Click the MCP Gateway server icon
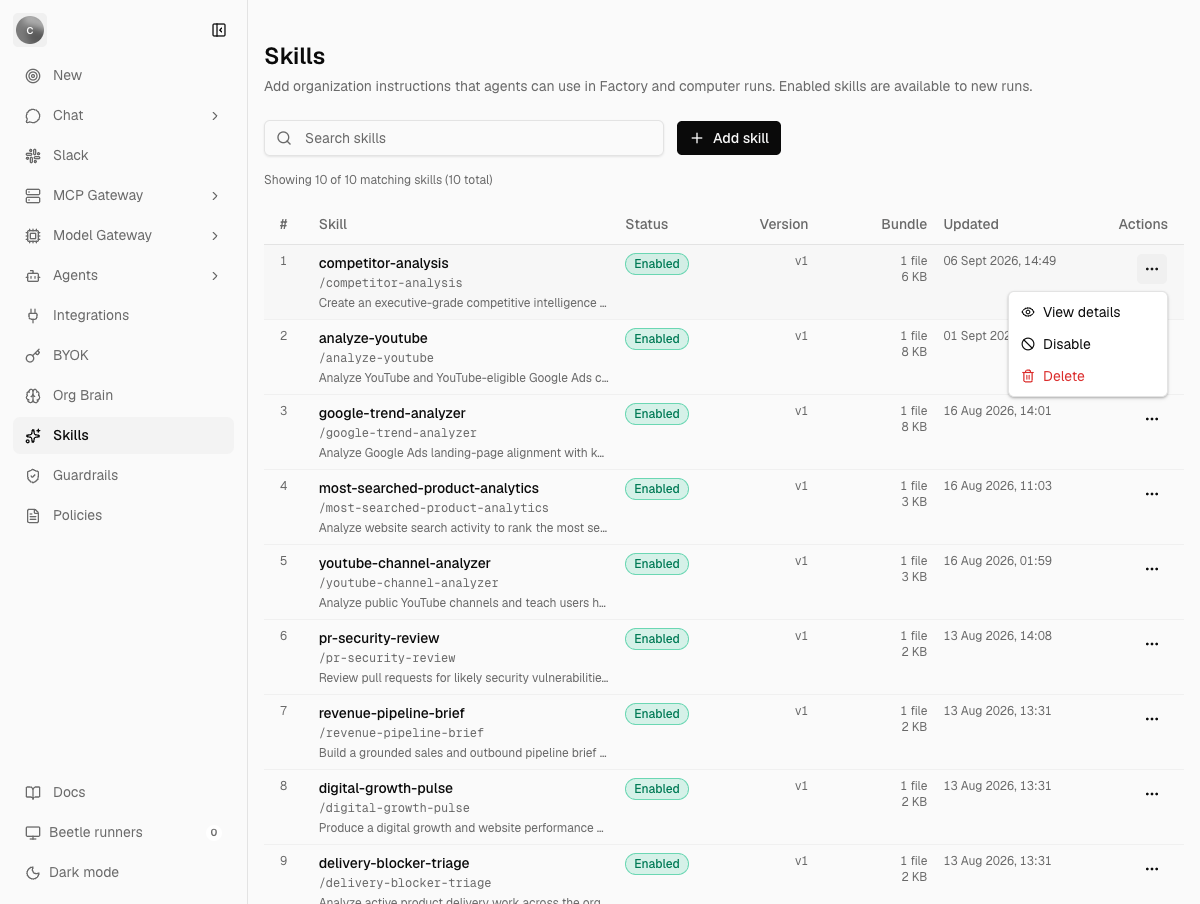 (33, 195)
